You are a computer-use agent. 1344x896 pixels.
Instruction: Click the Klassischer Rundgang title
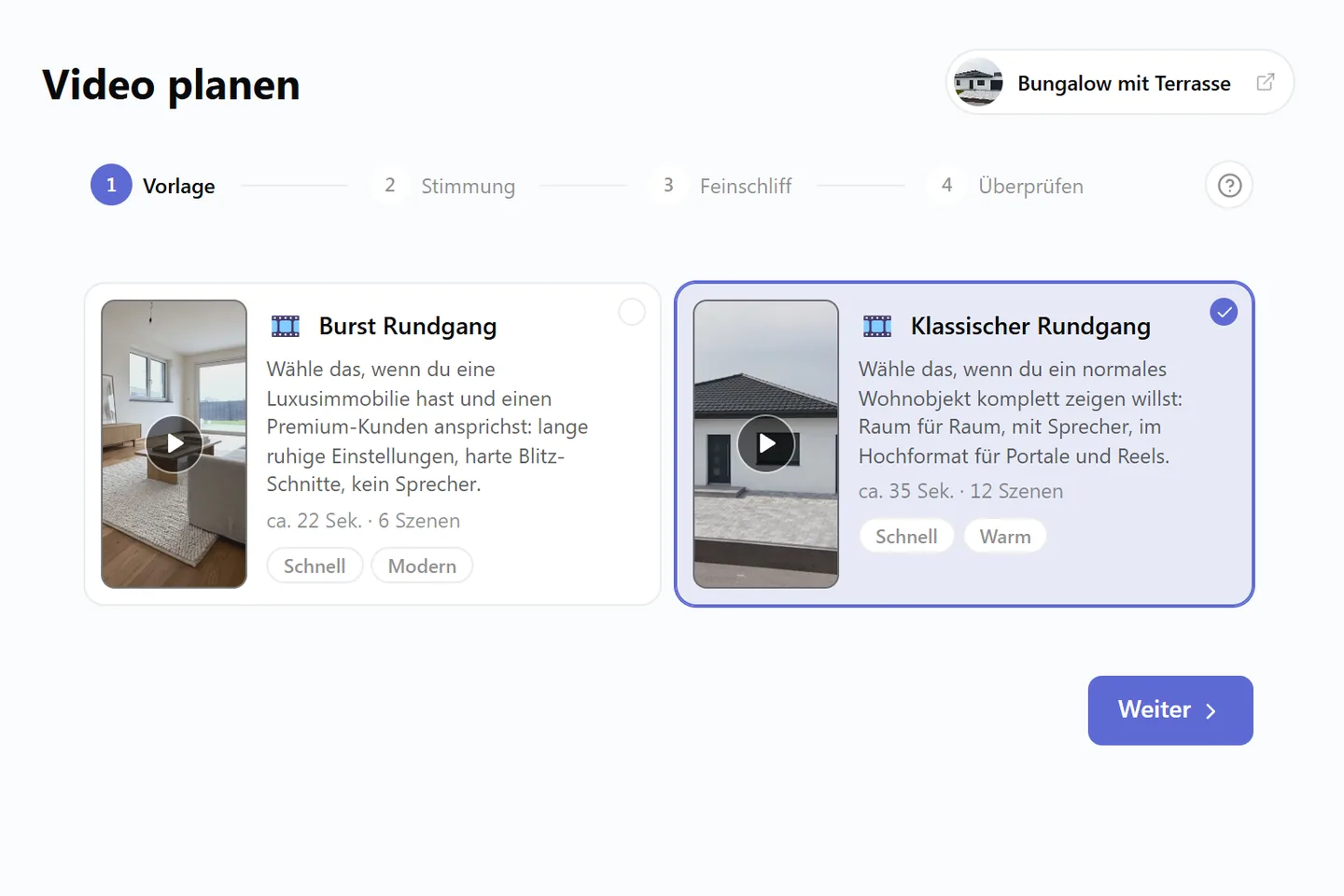coord(1030,326)
